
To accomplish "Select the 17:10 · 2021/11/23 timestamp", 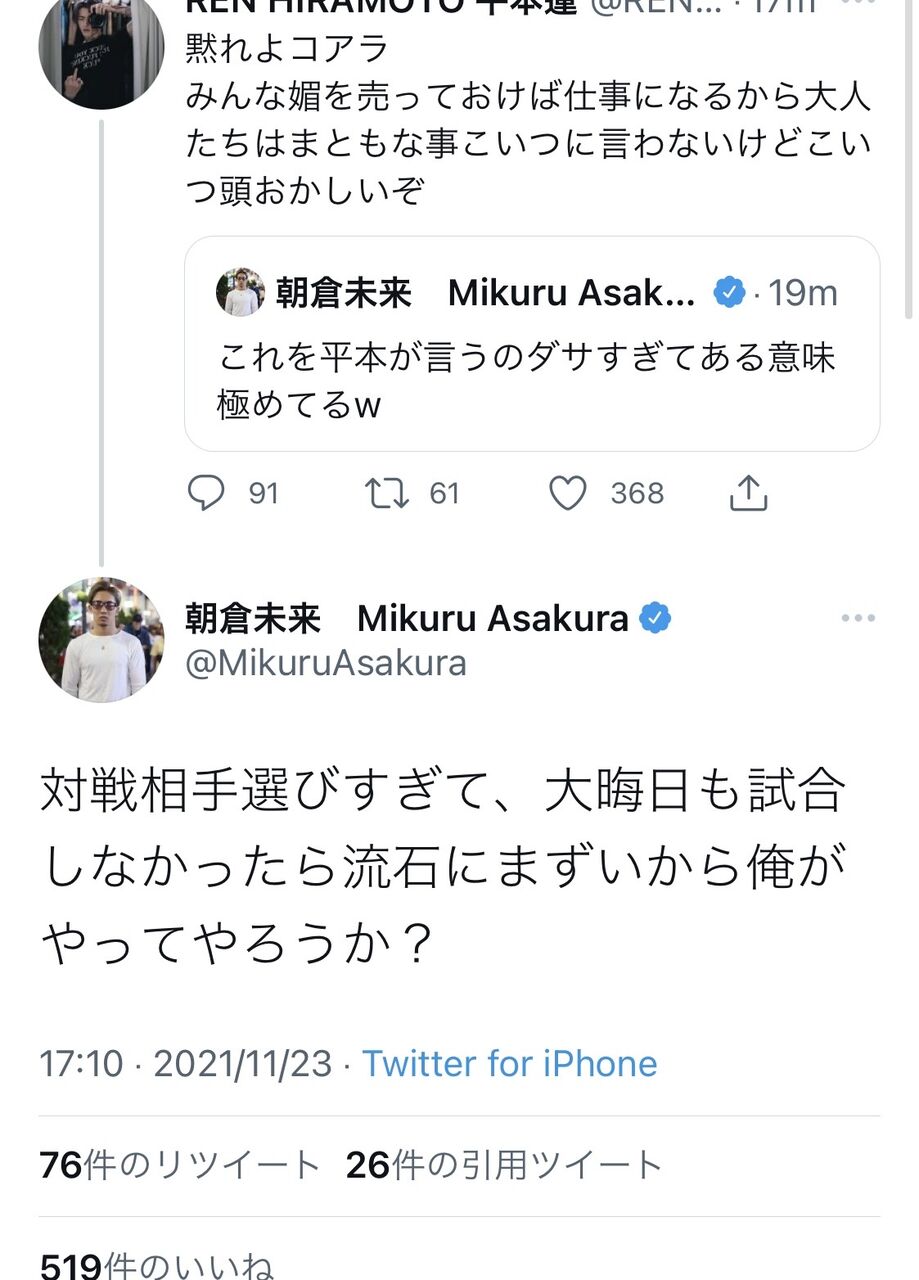I will tap(185, 1063).
